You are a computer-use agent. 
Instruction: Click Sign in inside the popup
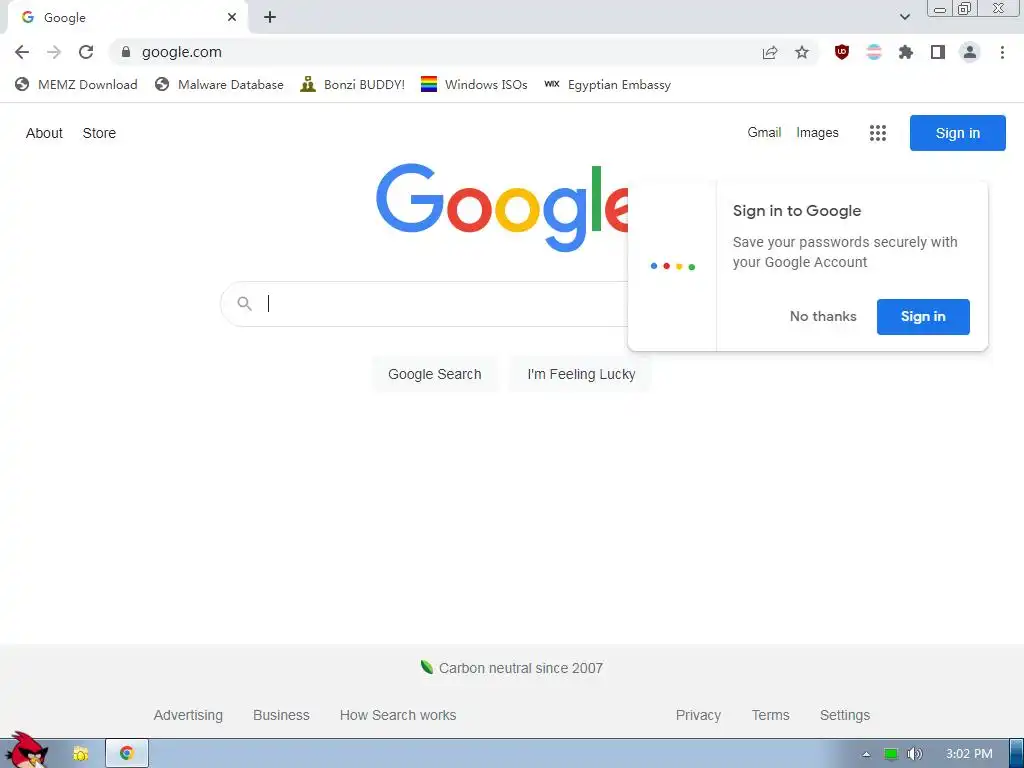(923, 317)
